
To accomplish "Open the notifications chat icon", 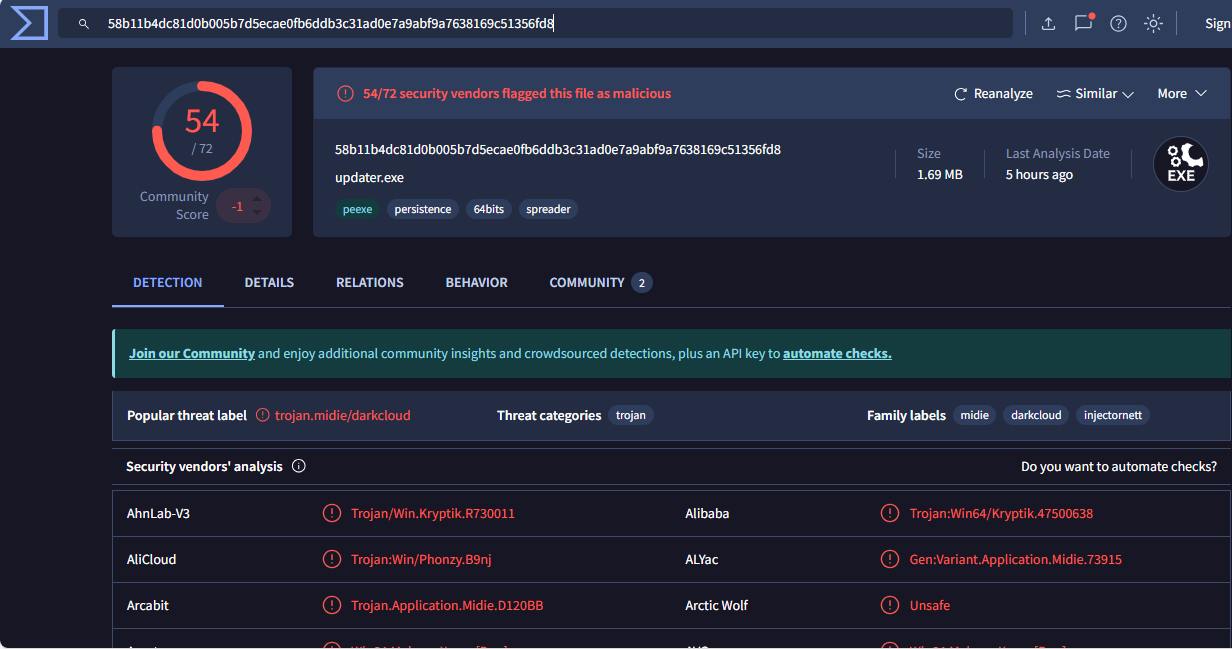I will click(x=1083, y=24).
